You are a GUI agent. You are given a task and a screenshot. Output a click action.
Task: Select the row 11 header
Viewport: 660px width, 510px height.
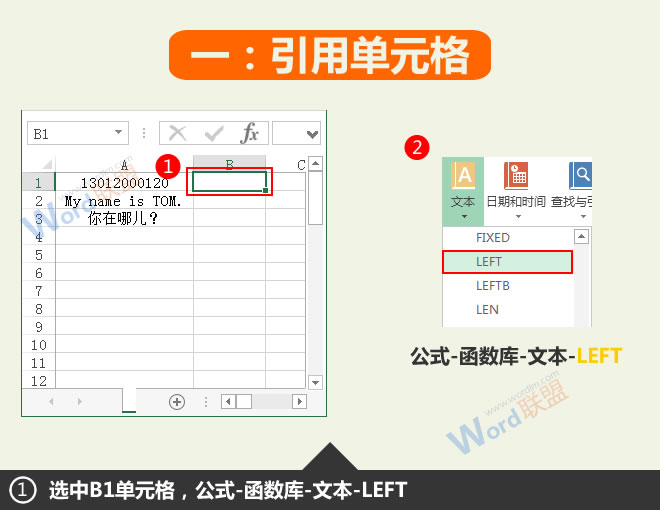38,363
